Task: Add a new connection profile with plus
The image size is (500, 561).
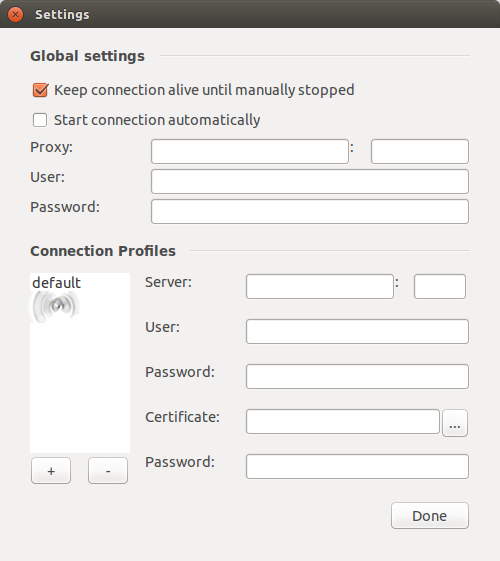Action: [51, 470]
